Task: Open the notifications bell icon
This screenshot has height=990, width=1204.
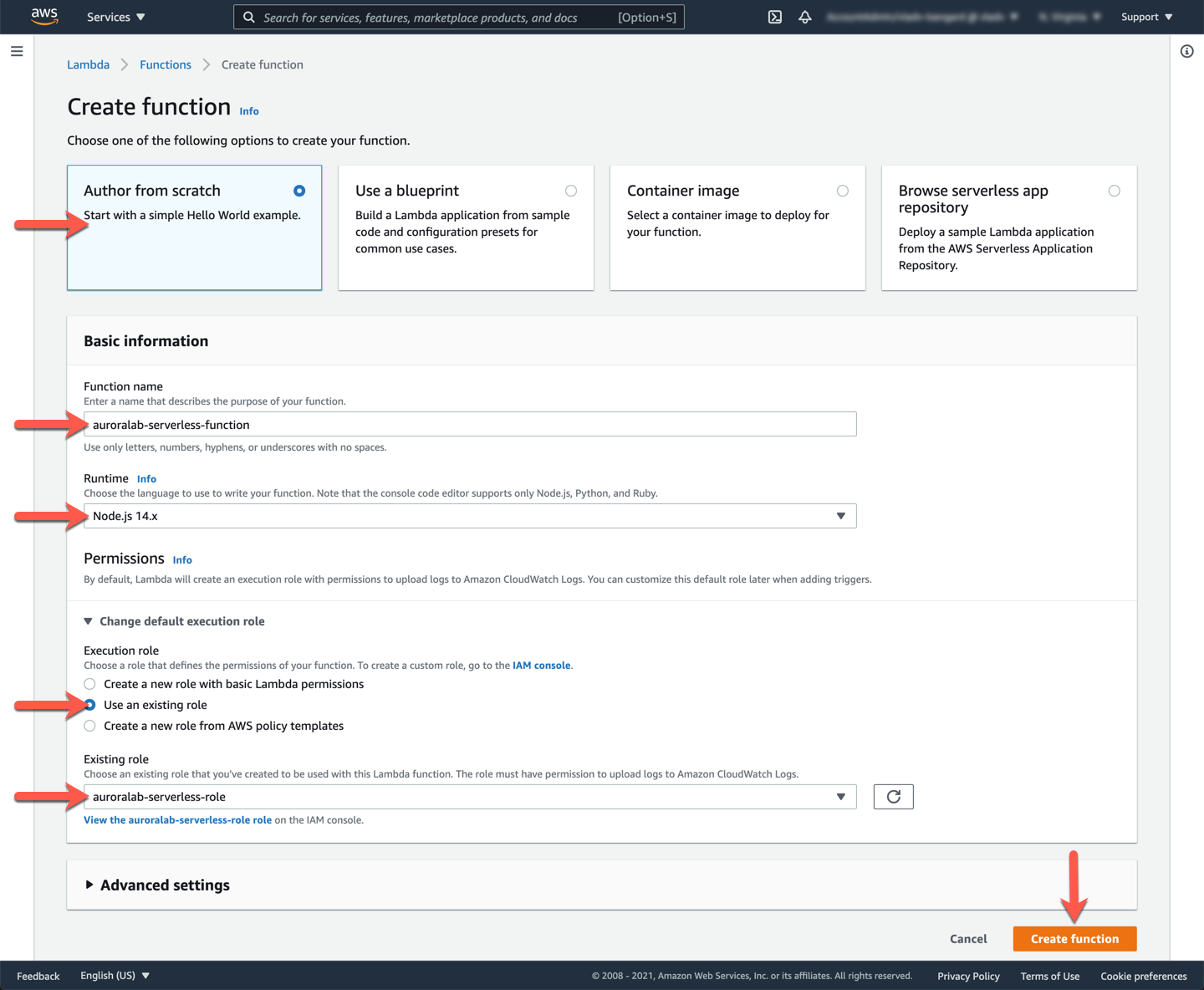Action: (x=805, y=17)
